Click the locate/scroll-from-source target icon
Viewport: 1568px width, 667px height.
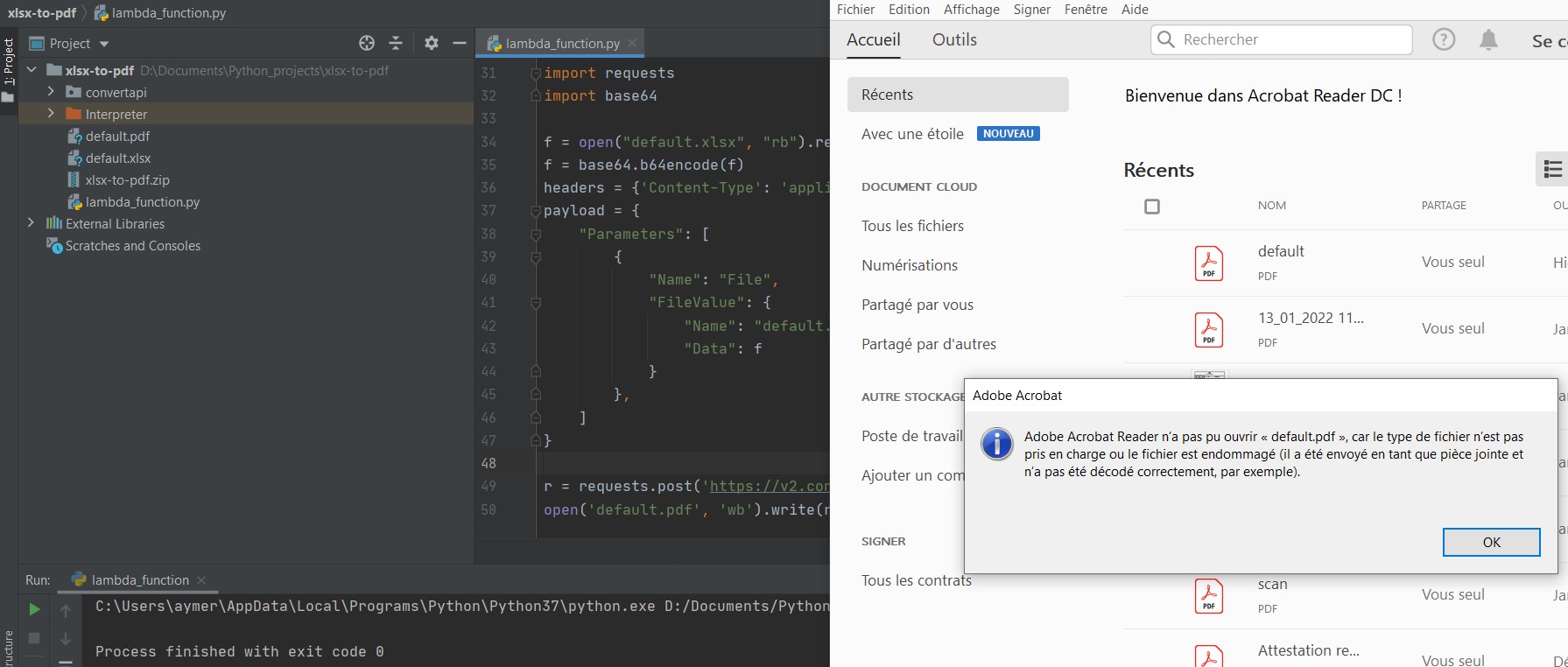367,43
